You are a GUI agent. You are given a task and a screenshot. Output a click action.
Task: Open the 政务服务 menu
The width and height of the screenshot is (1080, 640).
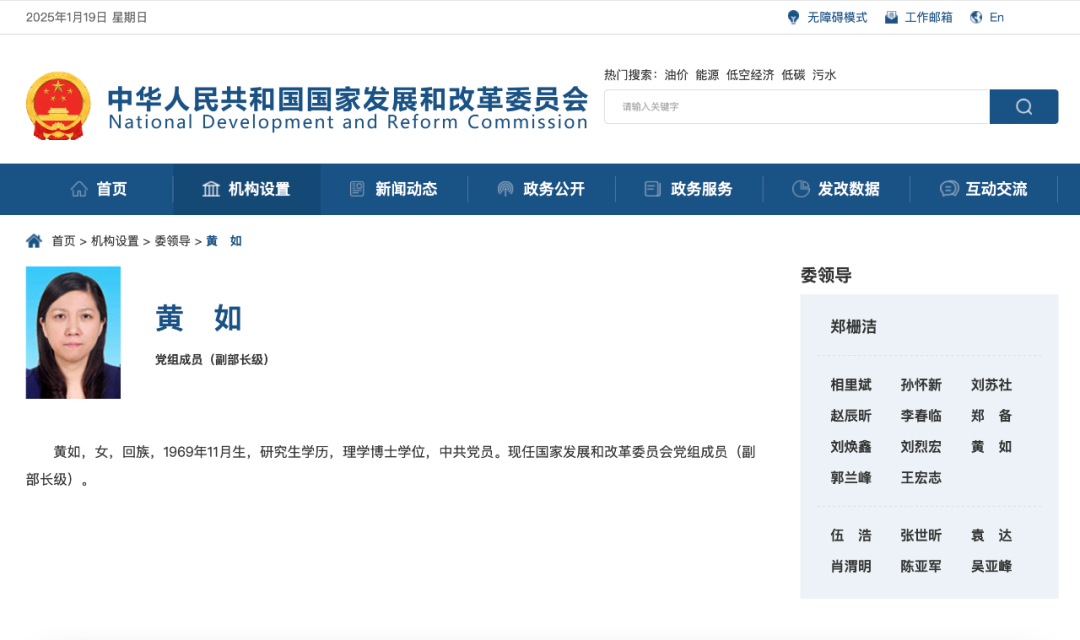[703, 189]
